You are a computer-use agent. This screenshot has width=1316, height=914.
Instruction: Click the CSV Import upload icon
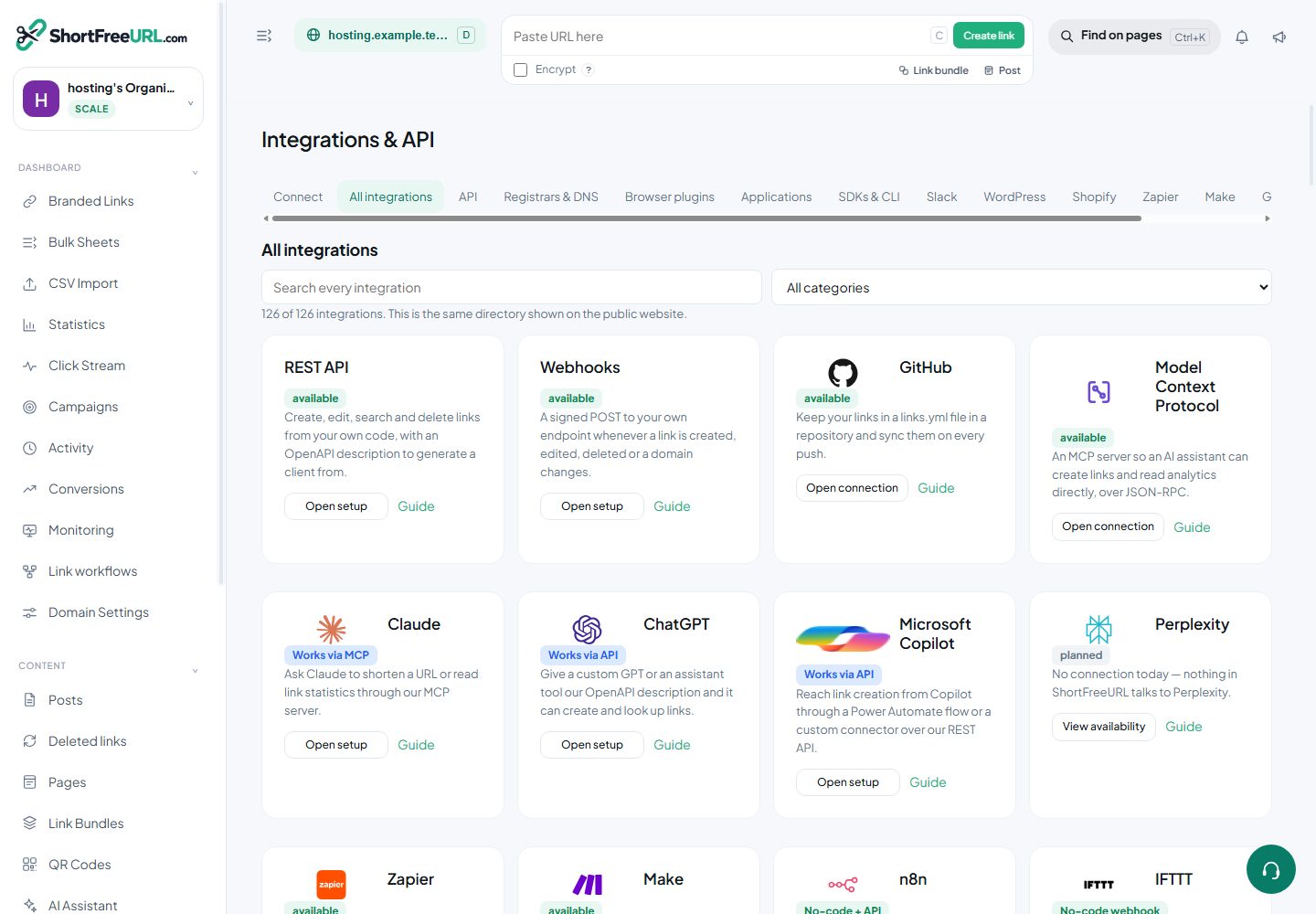coord(29,283)
